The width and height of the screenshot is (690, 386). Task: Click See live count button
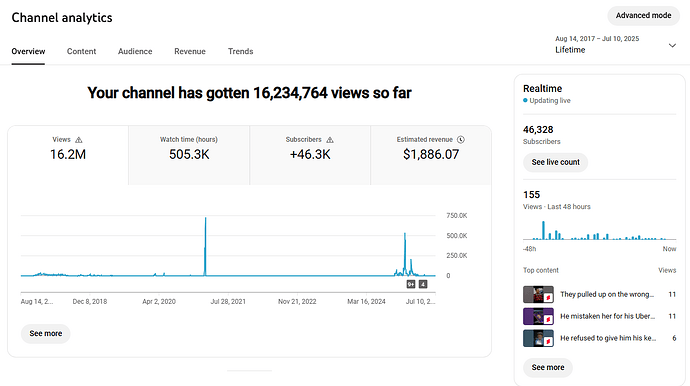pyautogui.click(x=555, y=162)
